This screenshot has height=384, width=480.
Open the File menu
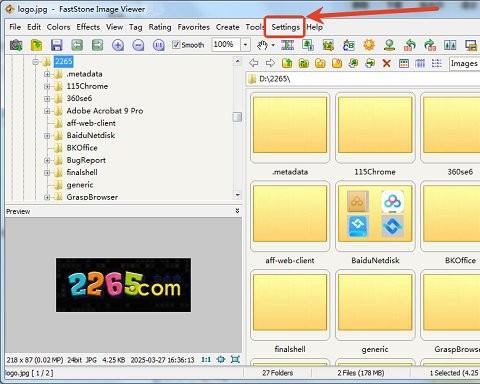[15, 27]
